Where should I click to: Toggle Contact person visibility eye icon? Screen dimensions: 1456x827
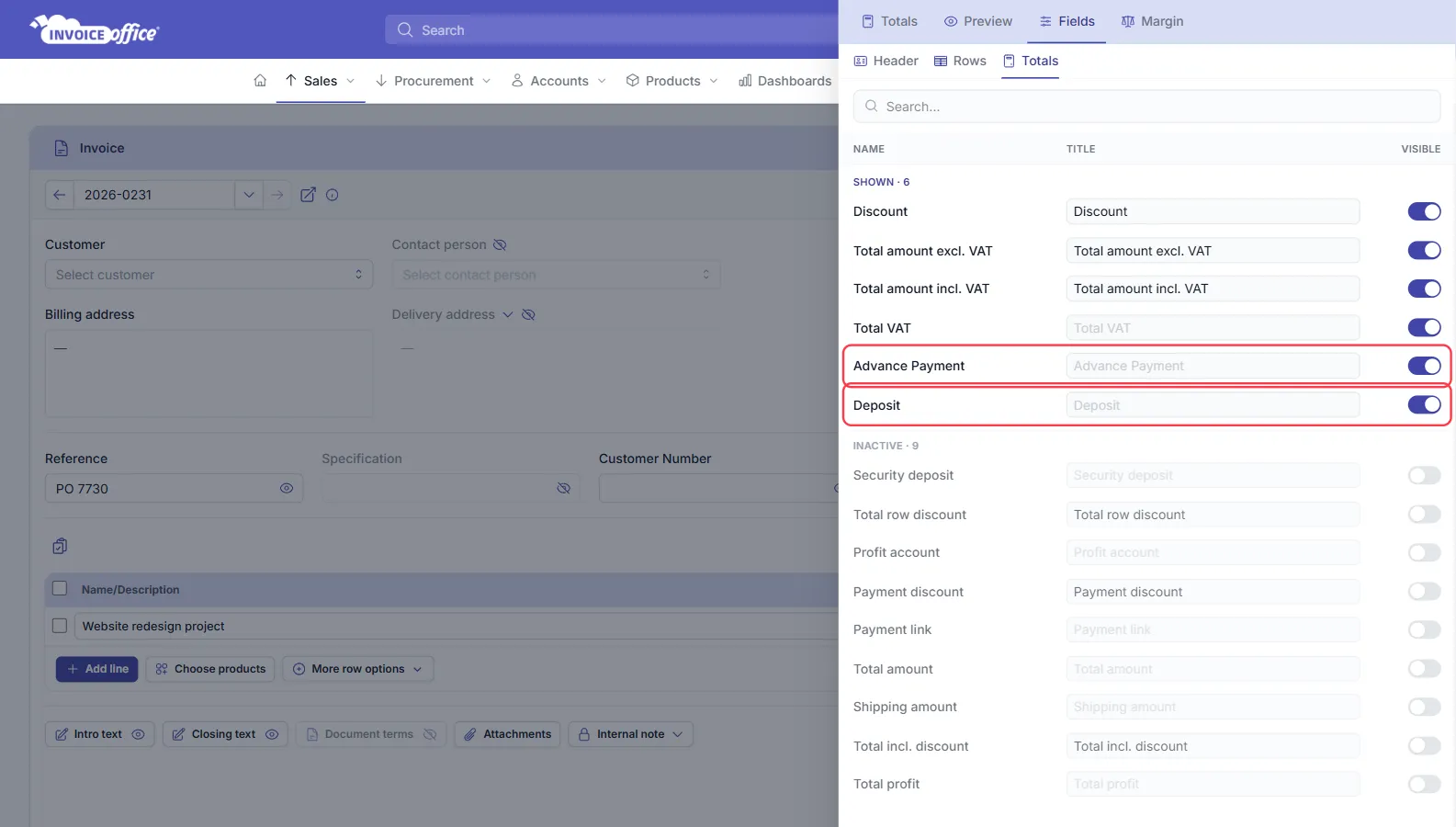(500, 244)
